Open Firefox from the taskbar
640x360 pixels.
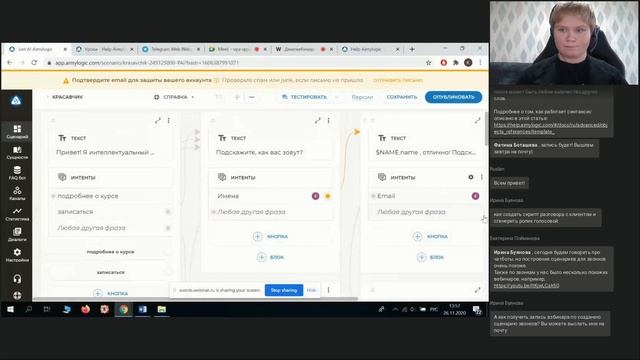pos(85,309)
